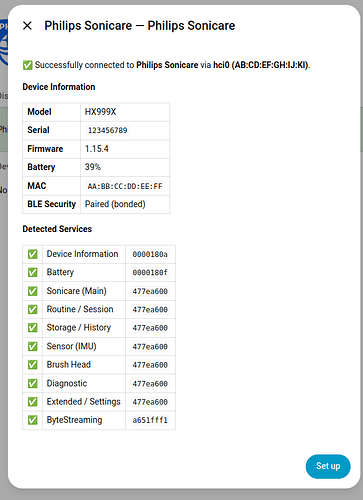Click the ByteStreaming check mark icon

pyautogui.click(x=32, y=420)
